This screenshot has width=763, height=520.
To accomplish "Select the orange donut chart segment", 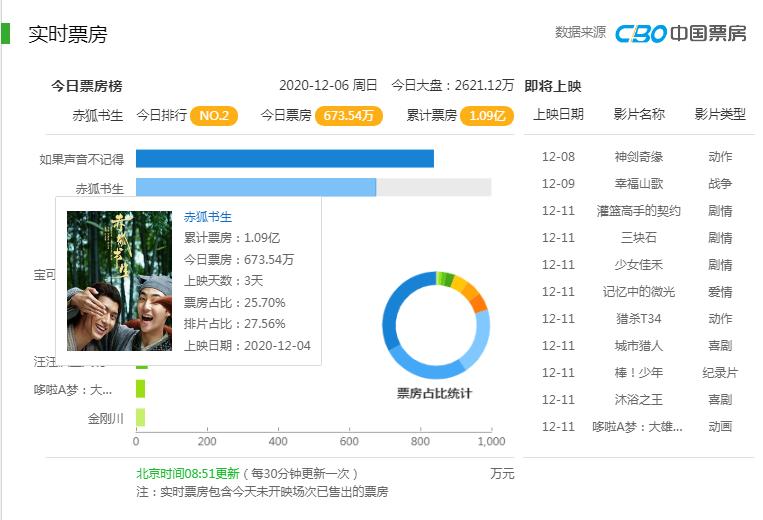I will [x=478, y=303].
